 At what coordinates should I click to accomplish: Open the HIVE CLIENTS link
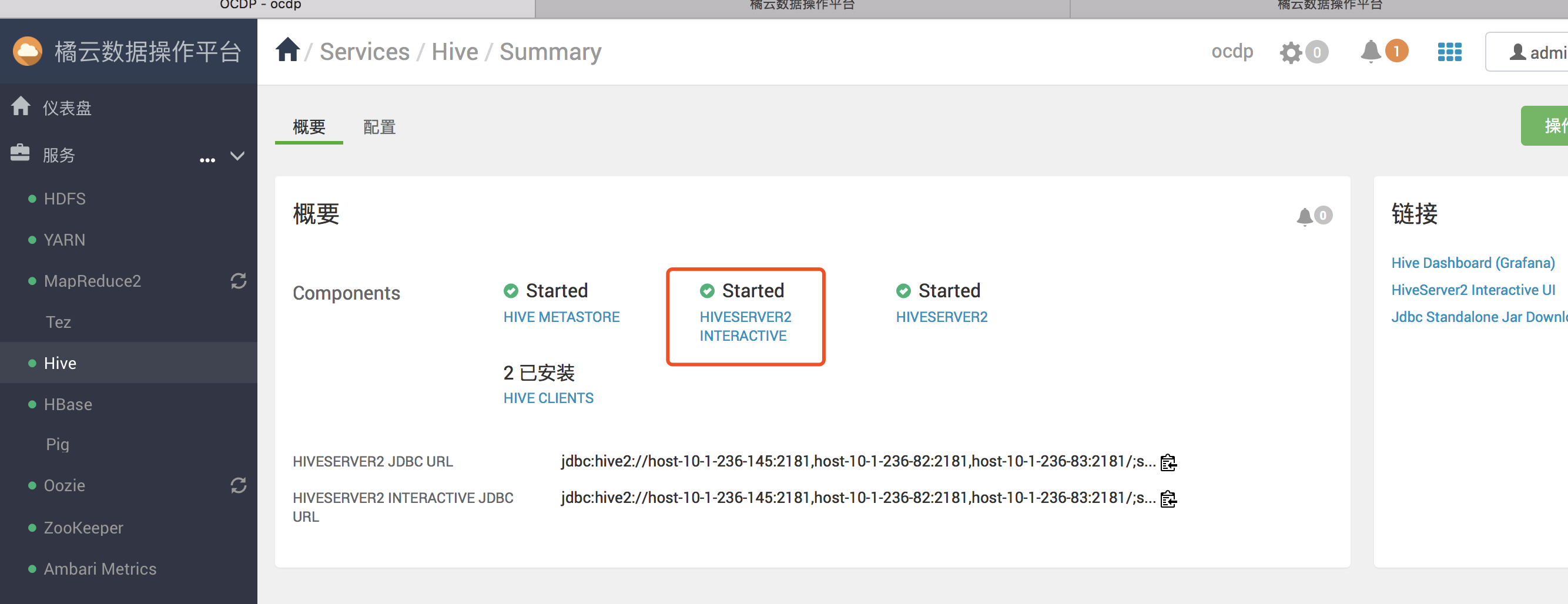pos(548,398)
